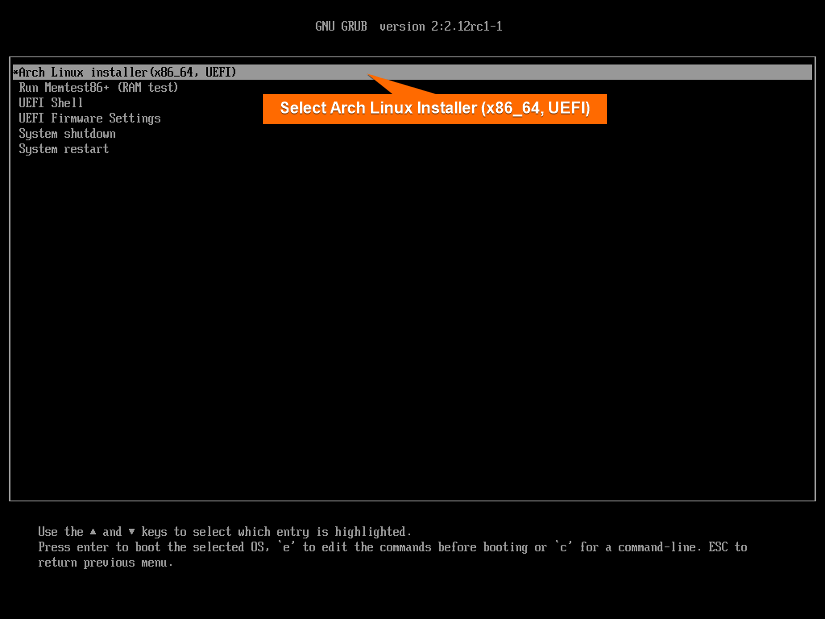Click the 'Use the ▲ and ▼ keys' help line
The image size is (825, 619).
pyautogui.click(x=225, y=532)
